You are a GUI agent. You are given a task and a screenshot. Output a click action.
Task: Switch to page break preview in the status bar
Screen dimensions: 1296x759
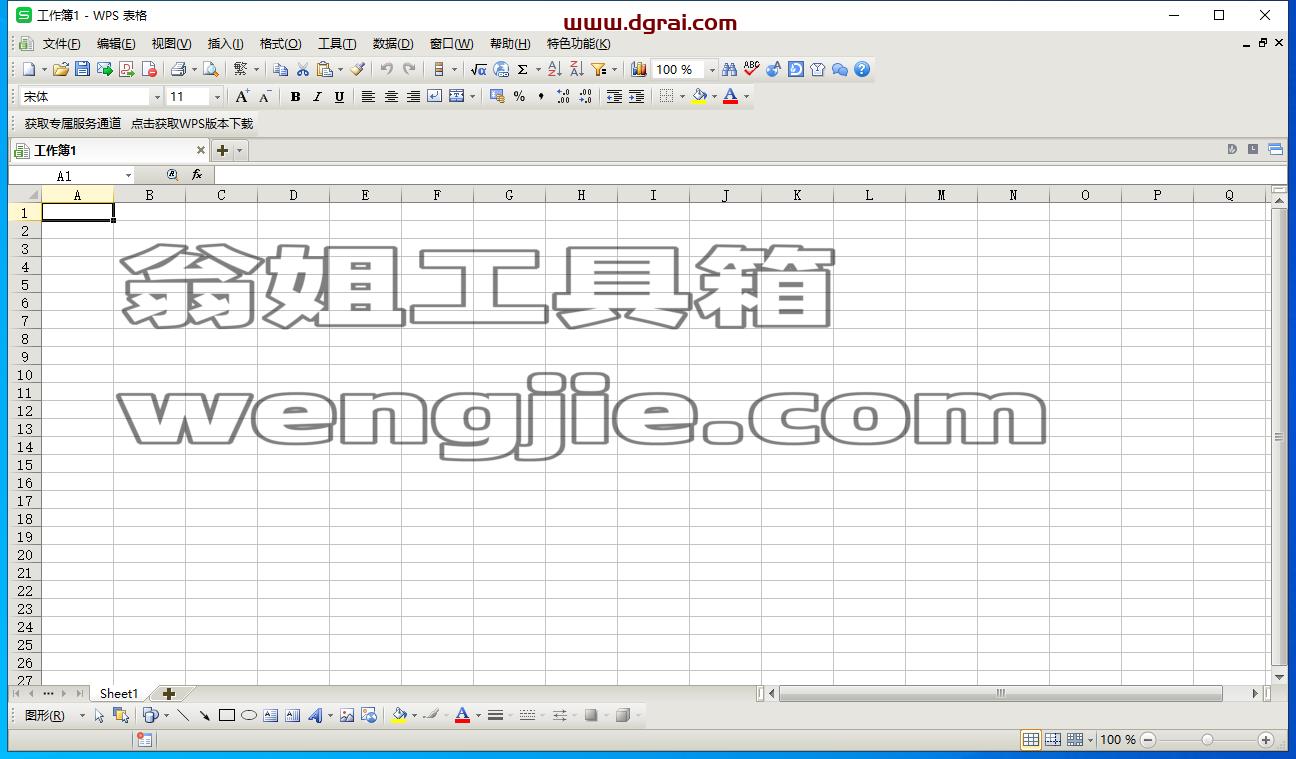point(1053,740)
